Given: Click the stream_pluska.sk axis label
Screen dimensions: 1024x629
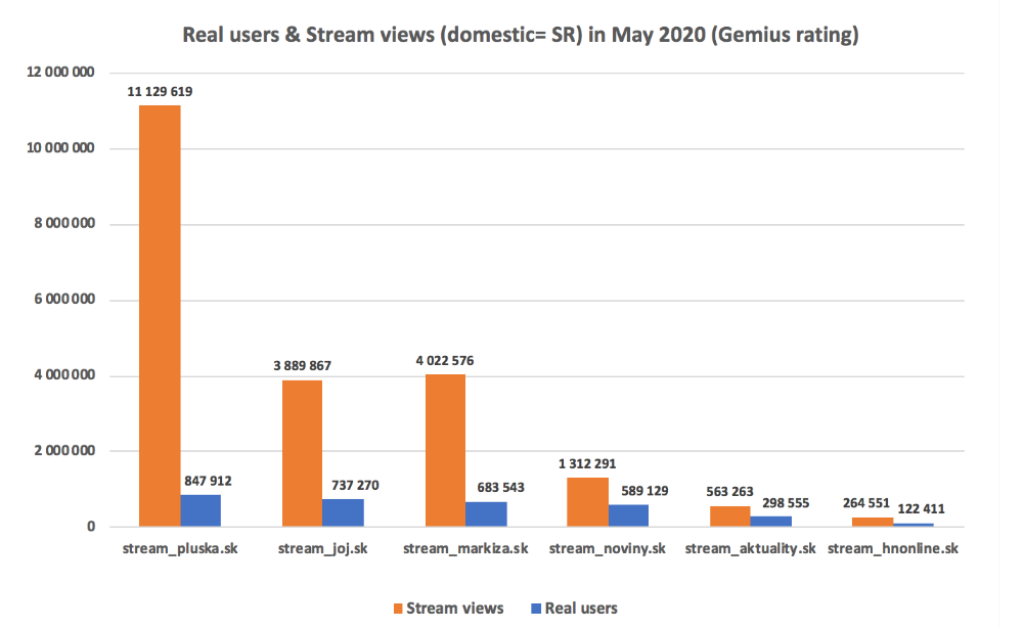Looking at the screenshot, I should coord(180,549).
